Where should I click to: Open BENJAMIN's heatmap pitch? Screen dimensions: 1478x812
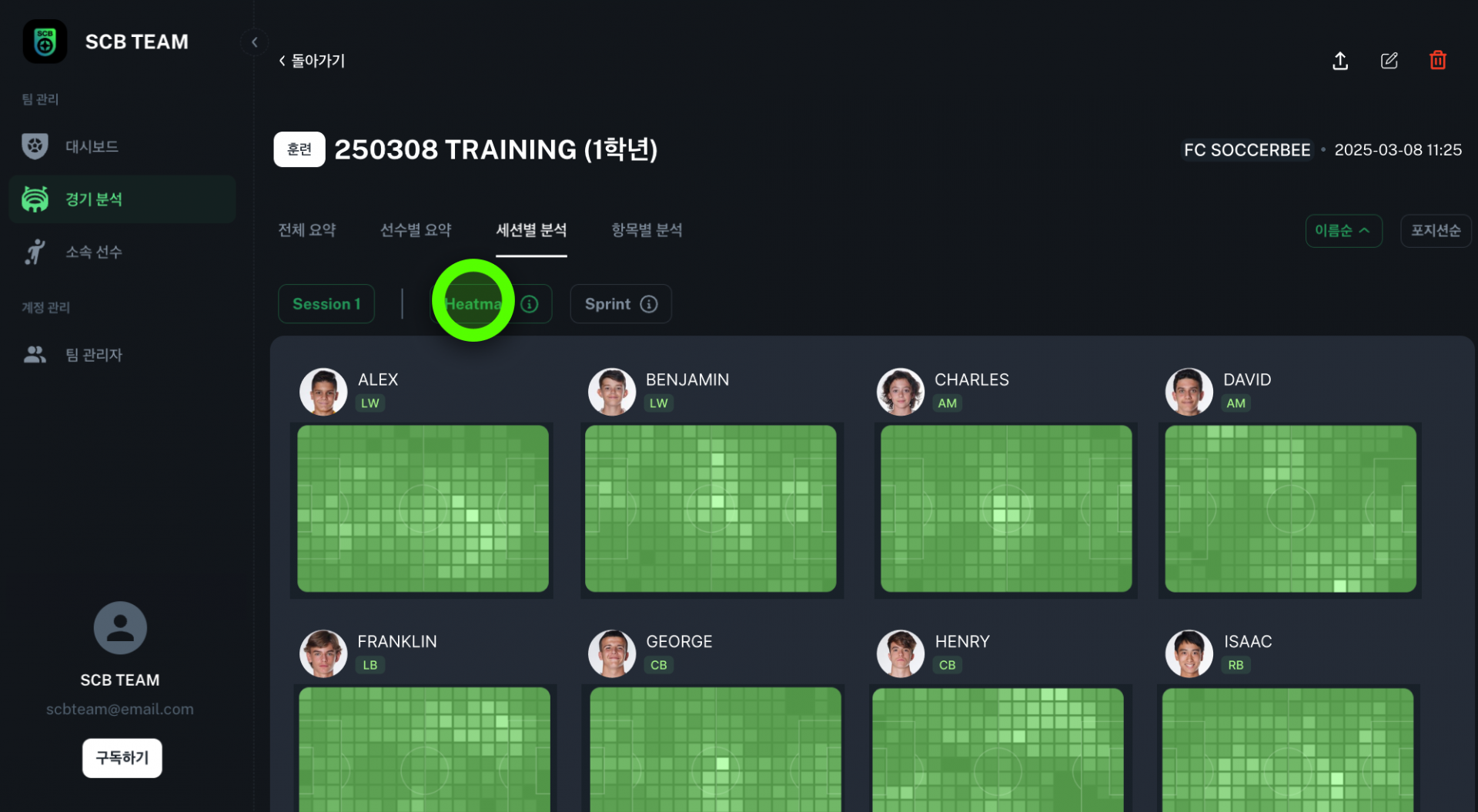[711, 509]
